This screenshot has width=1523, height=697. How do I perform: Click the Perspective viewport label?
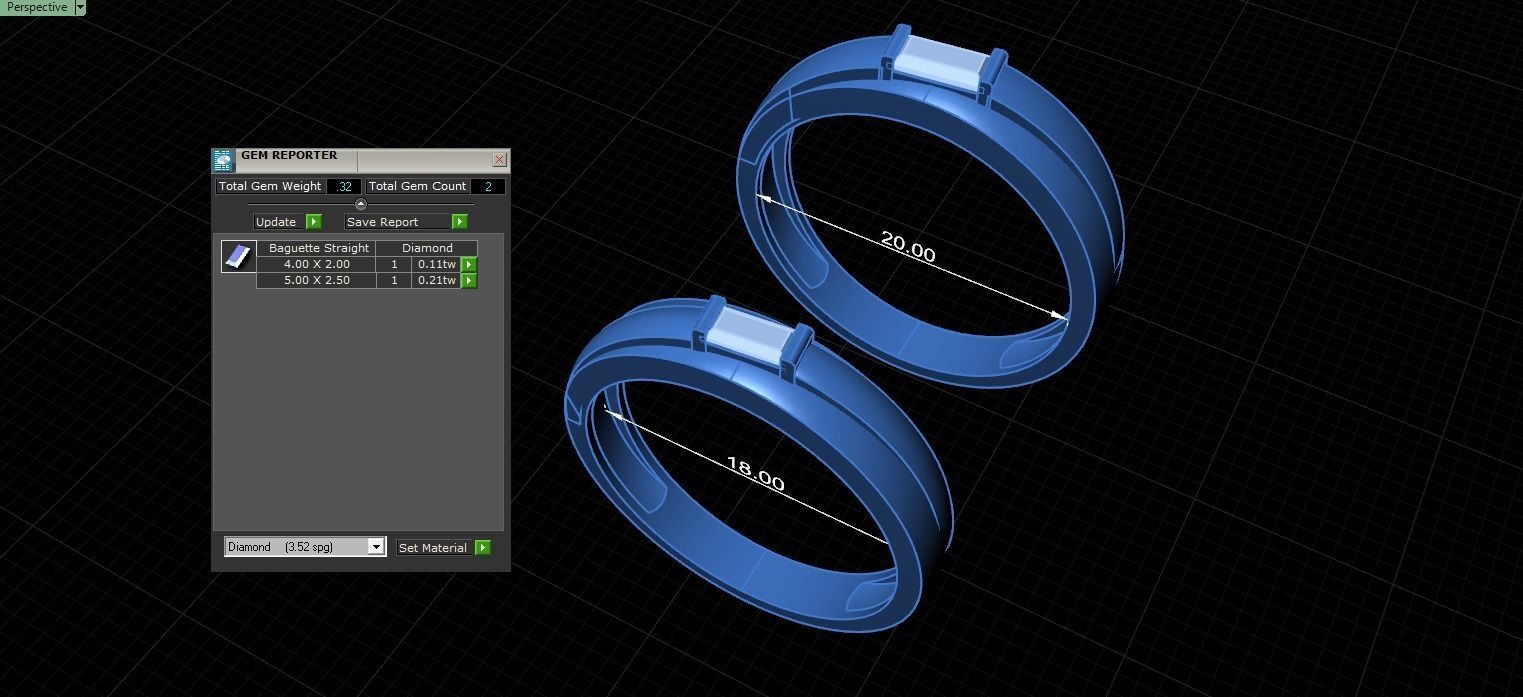click(37, 7)
